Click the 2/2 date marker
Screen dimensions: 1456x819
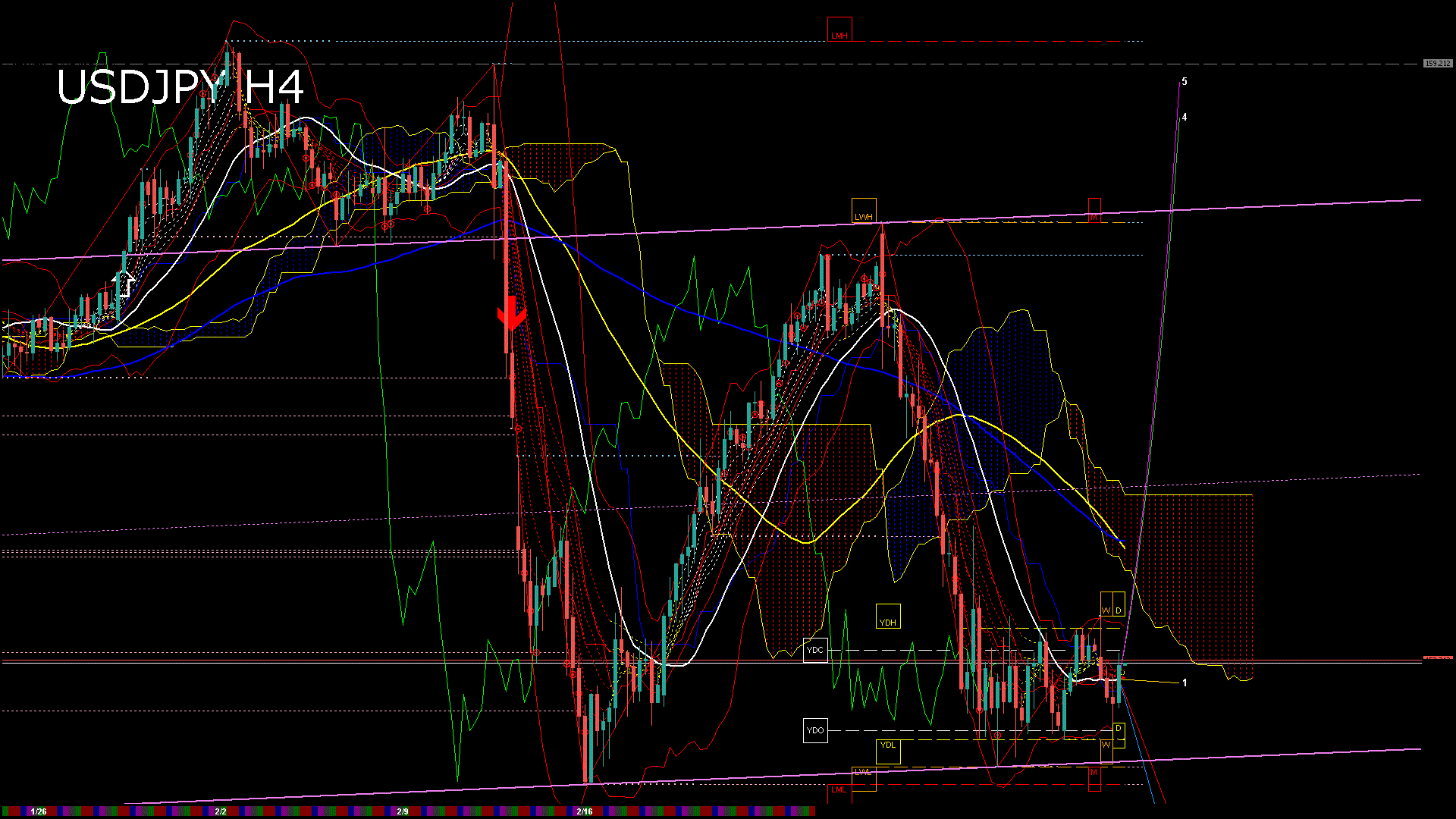coord(221,811)
